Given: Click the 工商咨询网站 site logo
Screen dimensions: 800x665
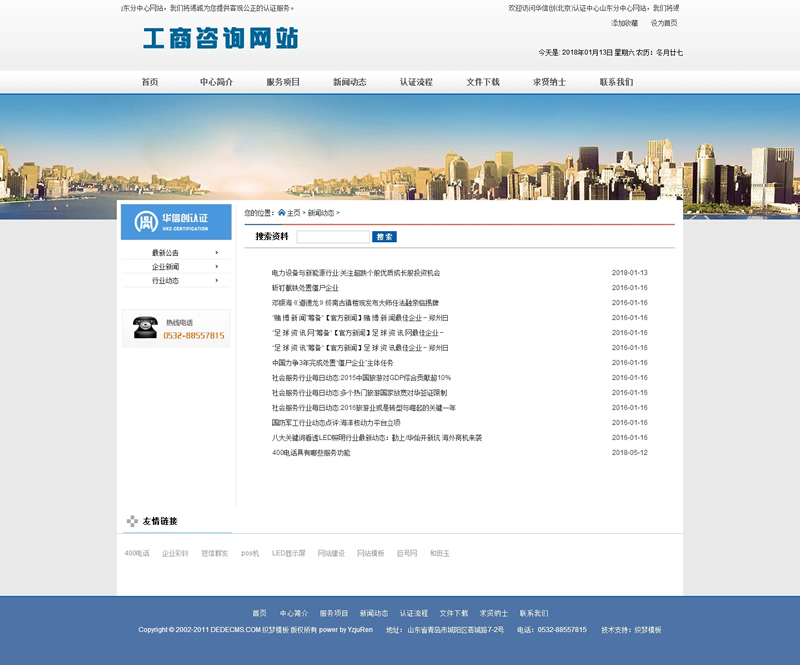Looking at the screenshot, I should [220, 39].
